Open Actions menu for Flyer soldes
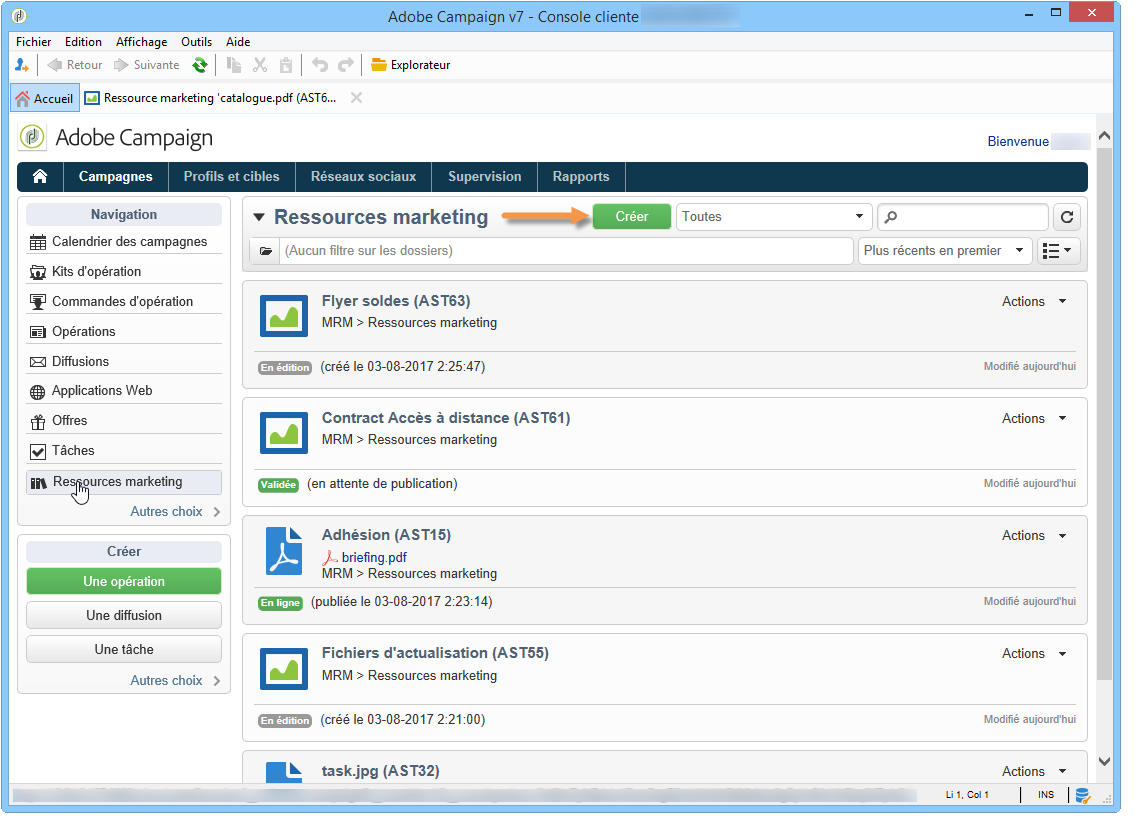 (x=1034, y=302)
